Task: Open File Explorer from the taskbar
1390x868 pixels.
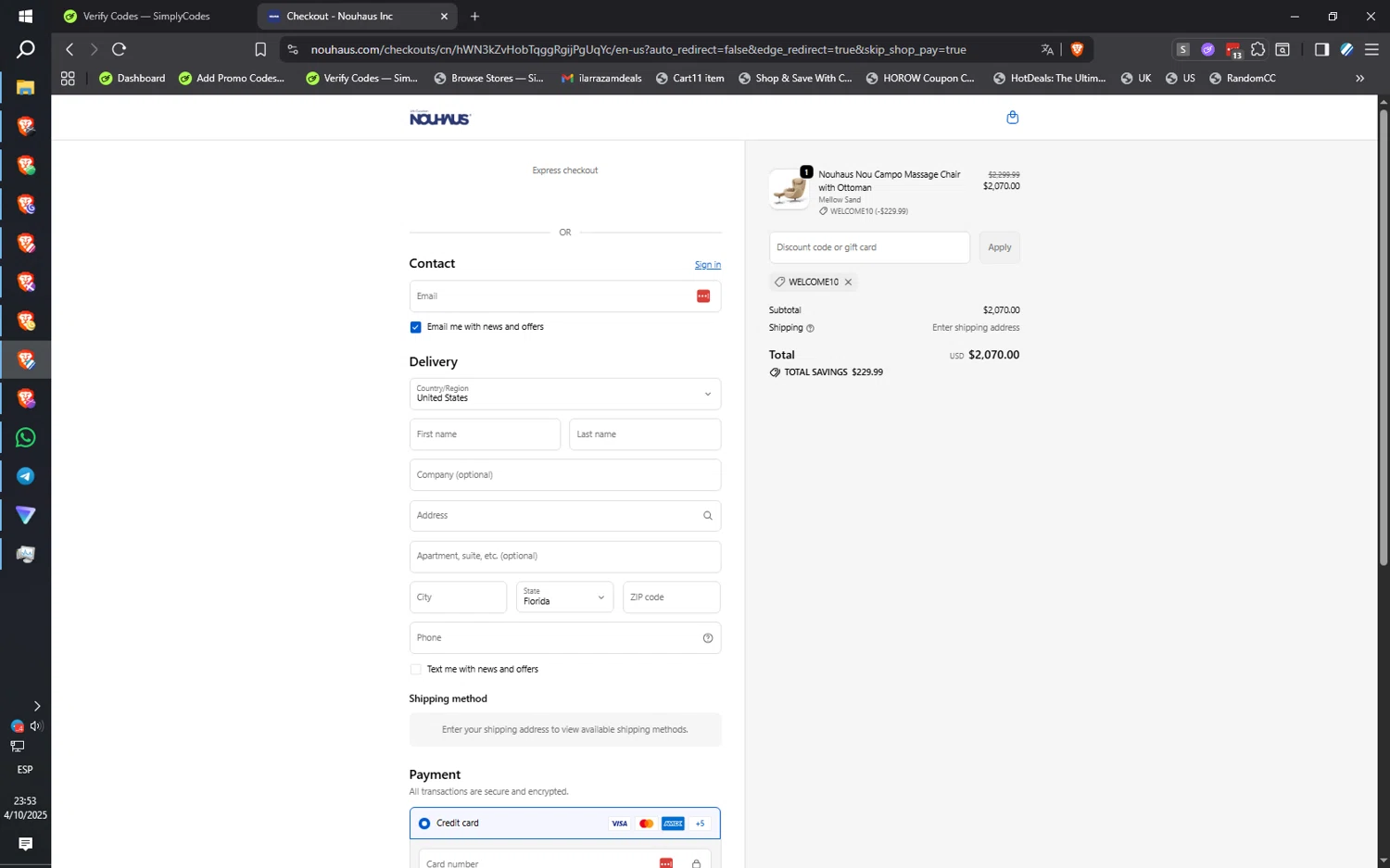Action: tap(25, 87)
